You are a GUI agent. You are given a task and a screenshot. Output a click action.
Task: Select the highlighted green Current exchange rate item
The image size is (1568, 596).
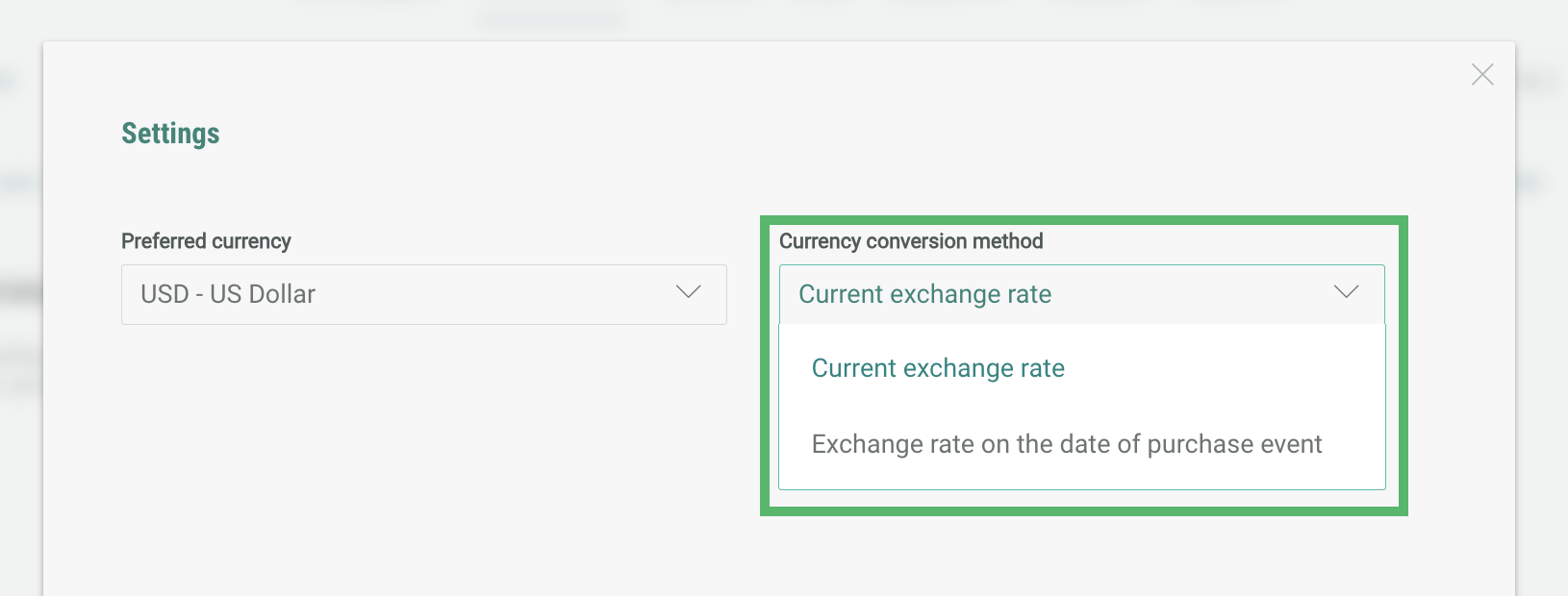tap(938, 368)
